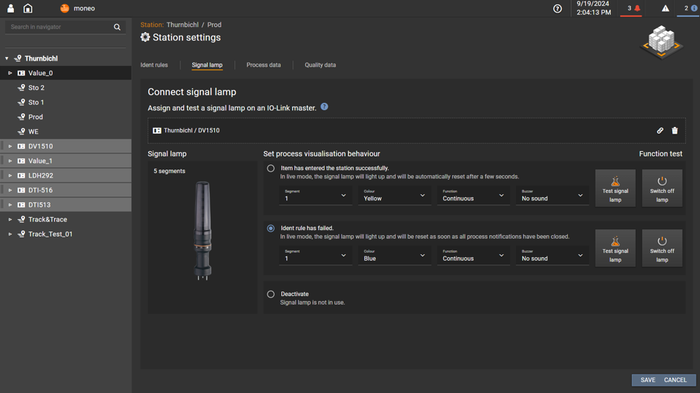Test signal lamp for ident rule failed

click(x=615, y=248)
